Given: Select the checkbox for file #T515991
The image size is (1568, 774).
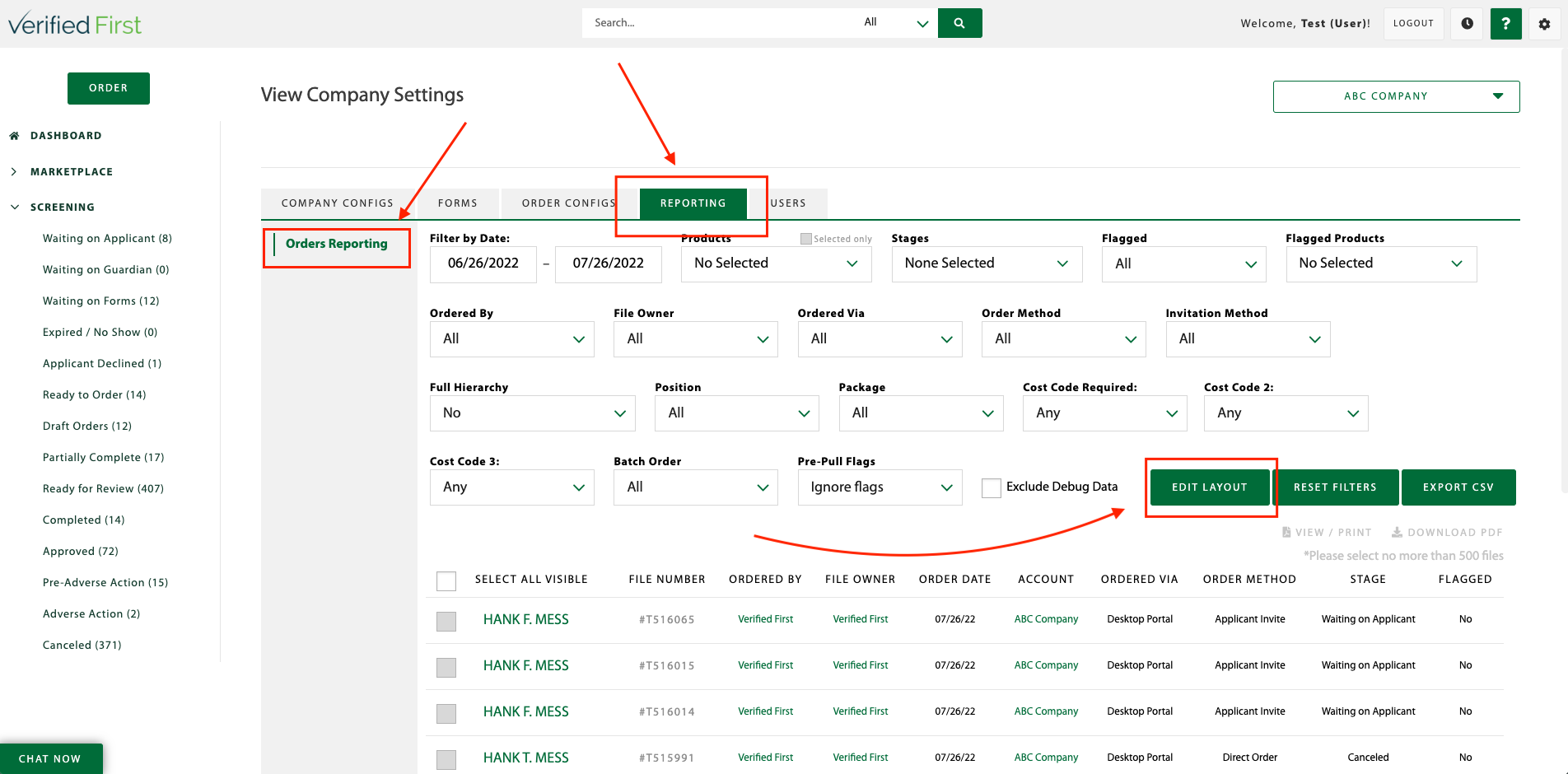Looking at the screenshot, I should pos(446,759).
